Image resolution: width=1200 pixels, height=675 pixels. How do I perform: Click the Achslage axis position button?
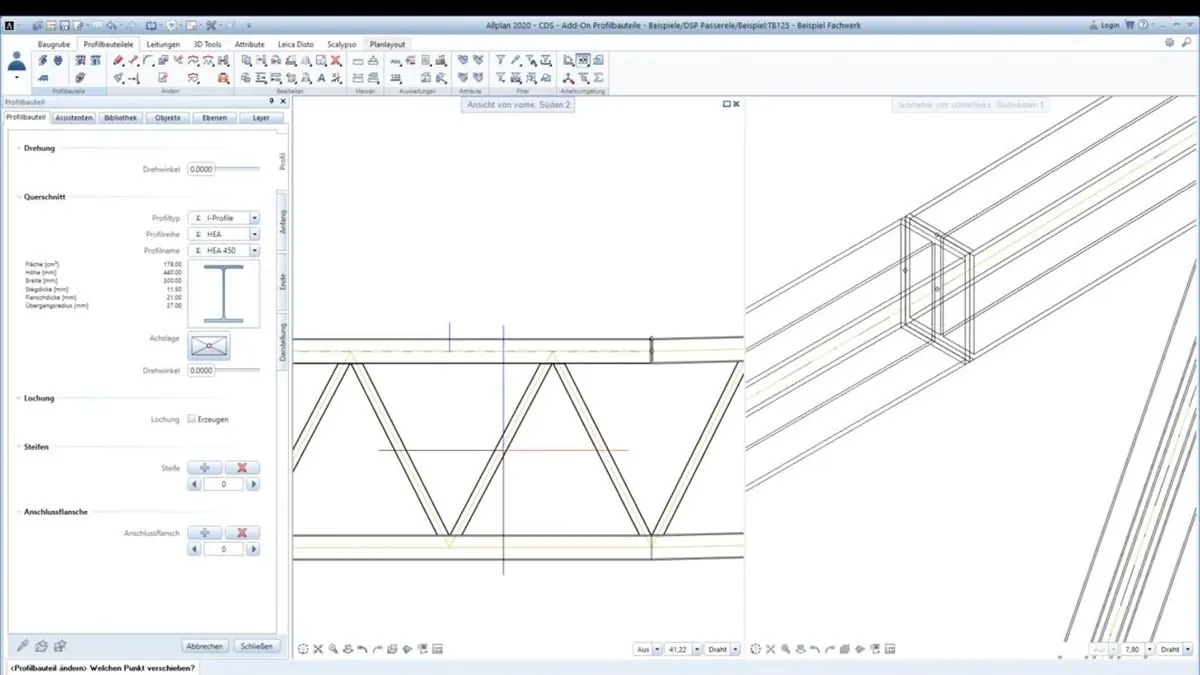coord(209,346)
